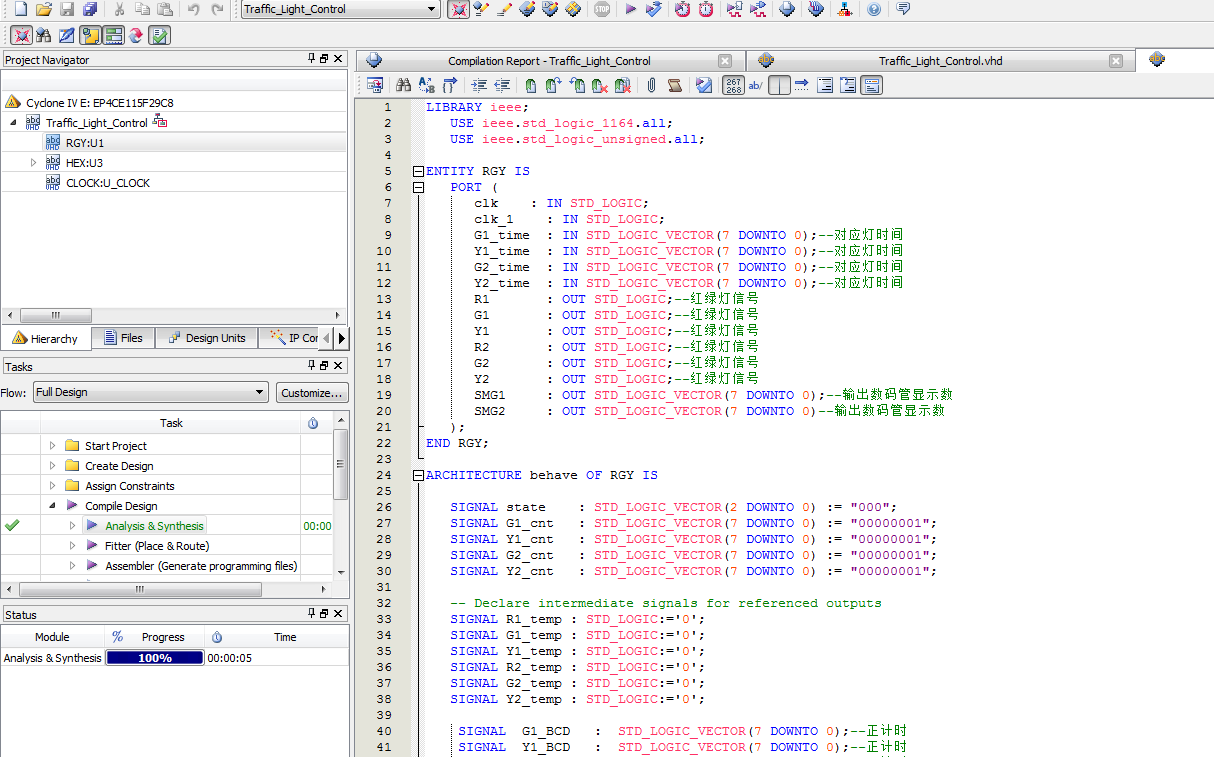
Task: Click the Customize... button
Action: coord(312,392)
